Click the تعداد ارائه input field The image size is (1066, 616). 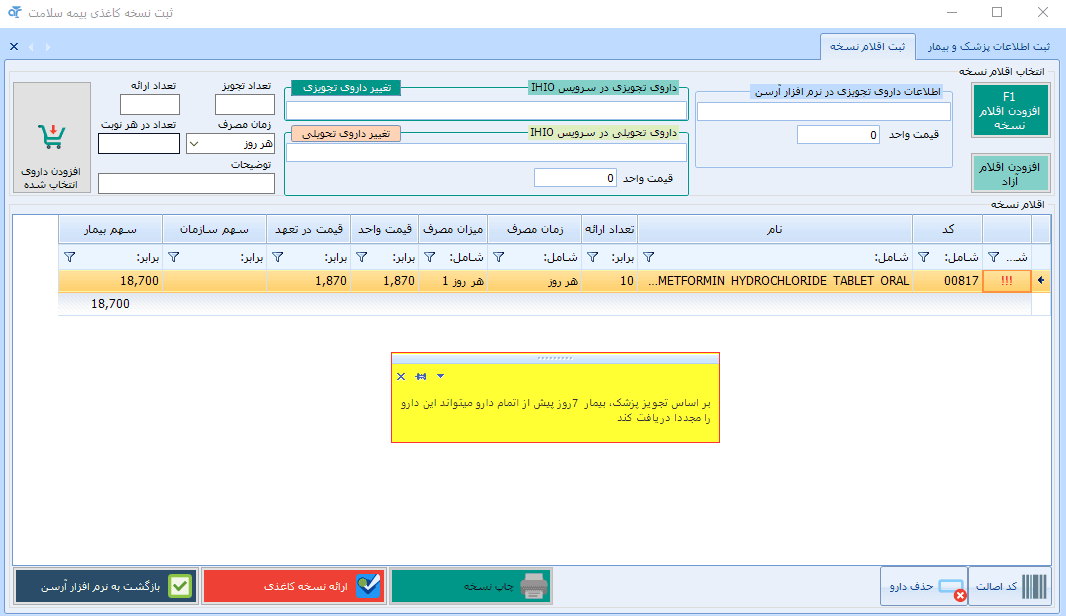click(150, 105)
